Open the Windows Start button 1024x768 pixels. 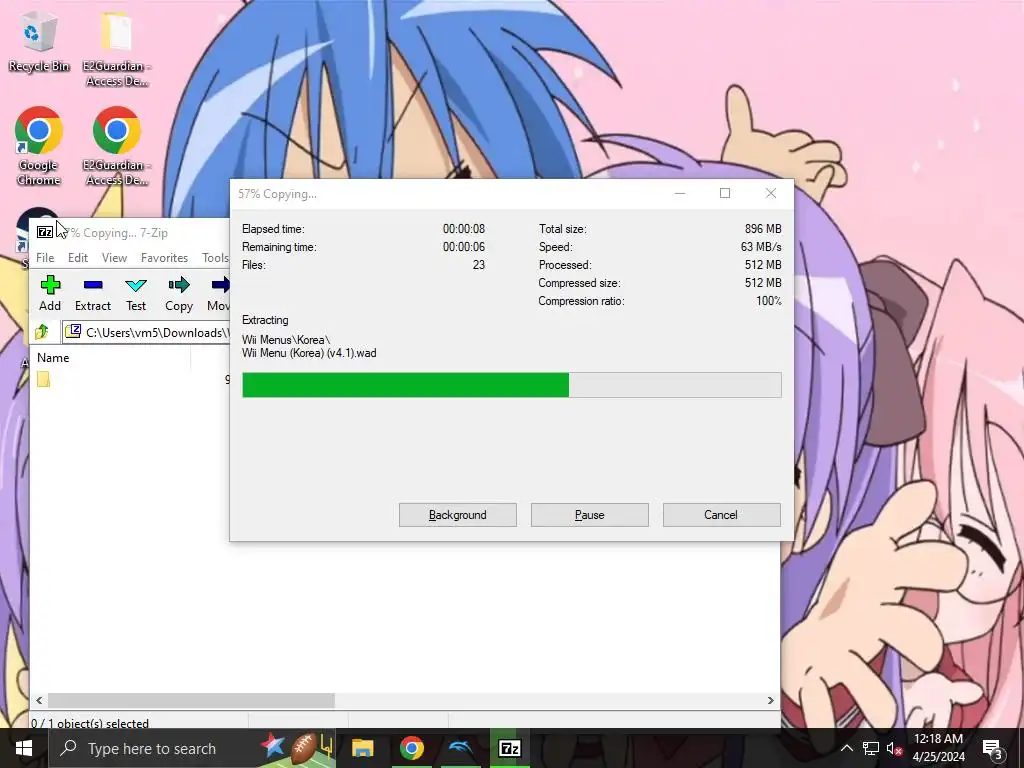pos(24,748)
